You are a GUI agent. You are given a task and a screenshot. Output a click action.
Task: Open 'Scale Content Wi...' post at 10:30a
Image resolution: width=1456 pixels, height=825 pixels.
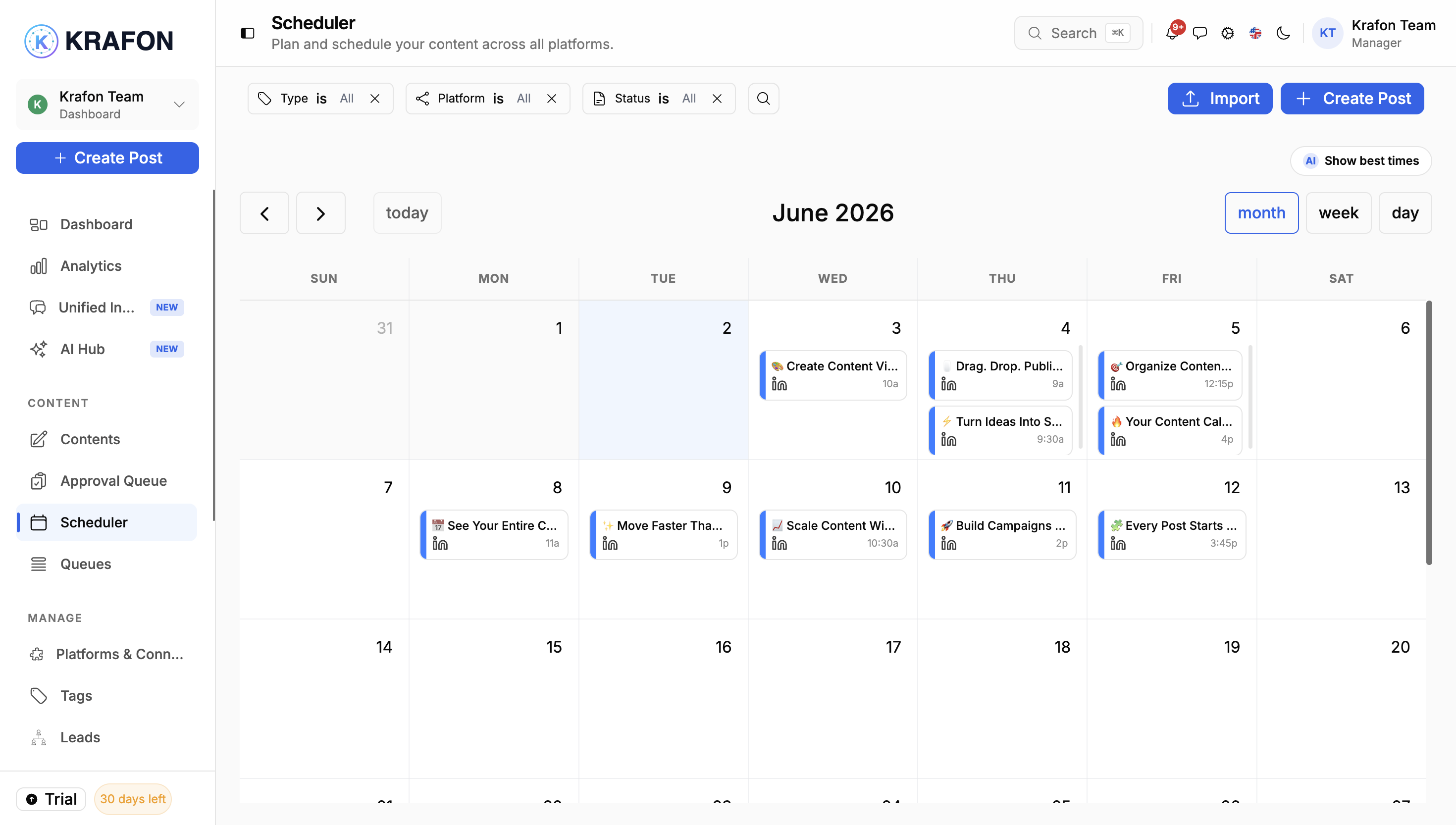coord(833,535)
